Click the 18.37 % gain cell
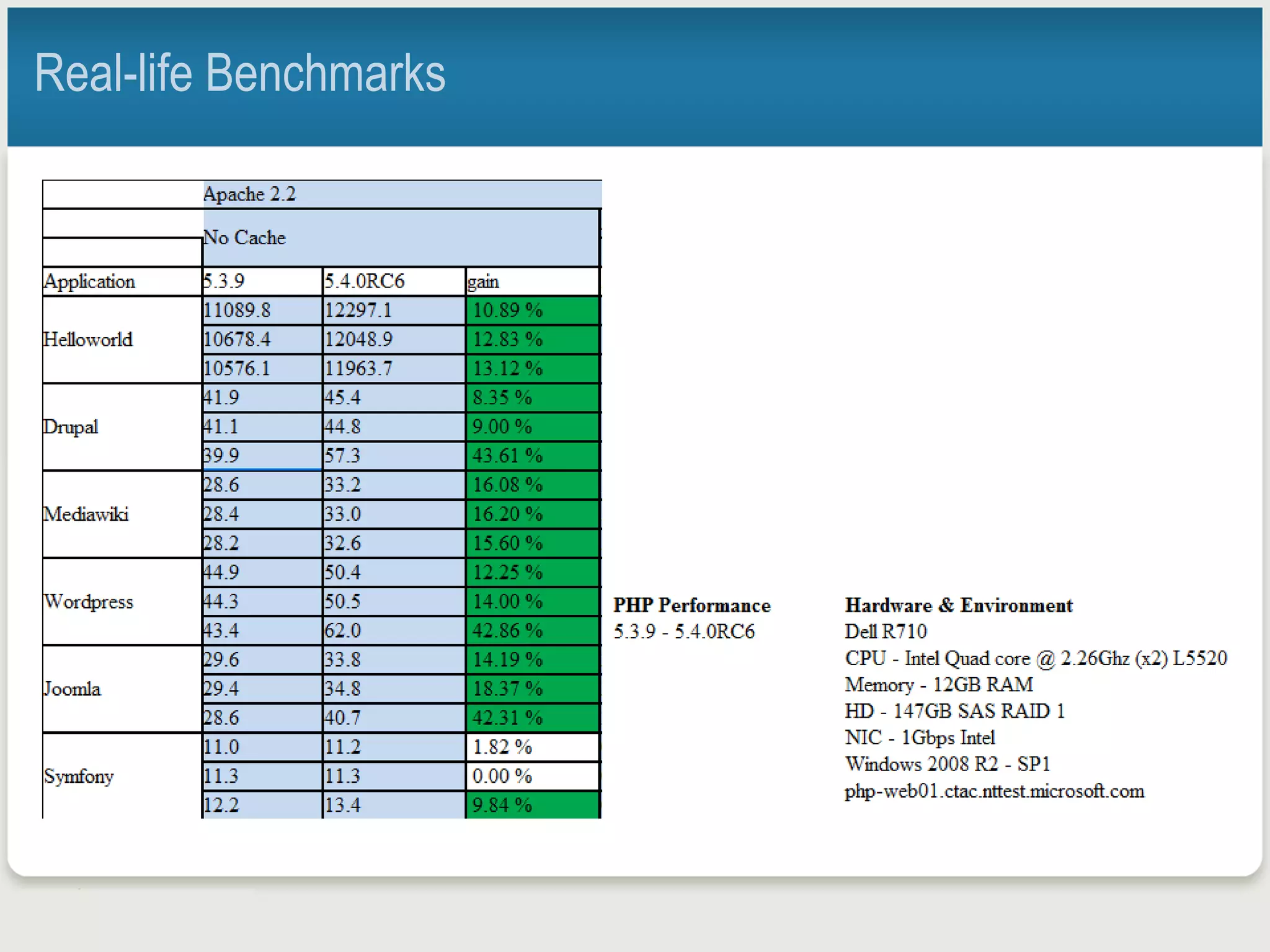Screen dimensions: 1270x952 533,689
